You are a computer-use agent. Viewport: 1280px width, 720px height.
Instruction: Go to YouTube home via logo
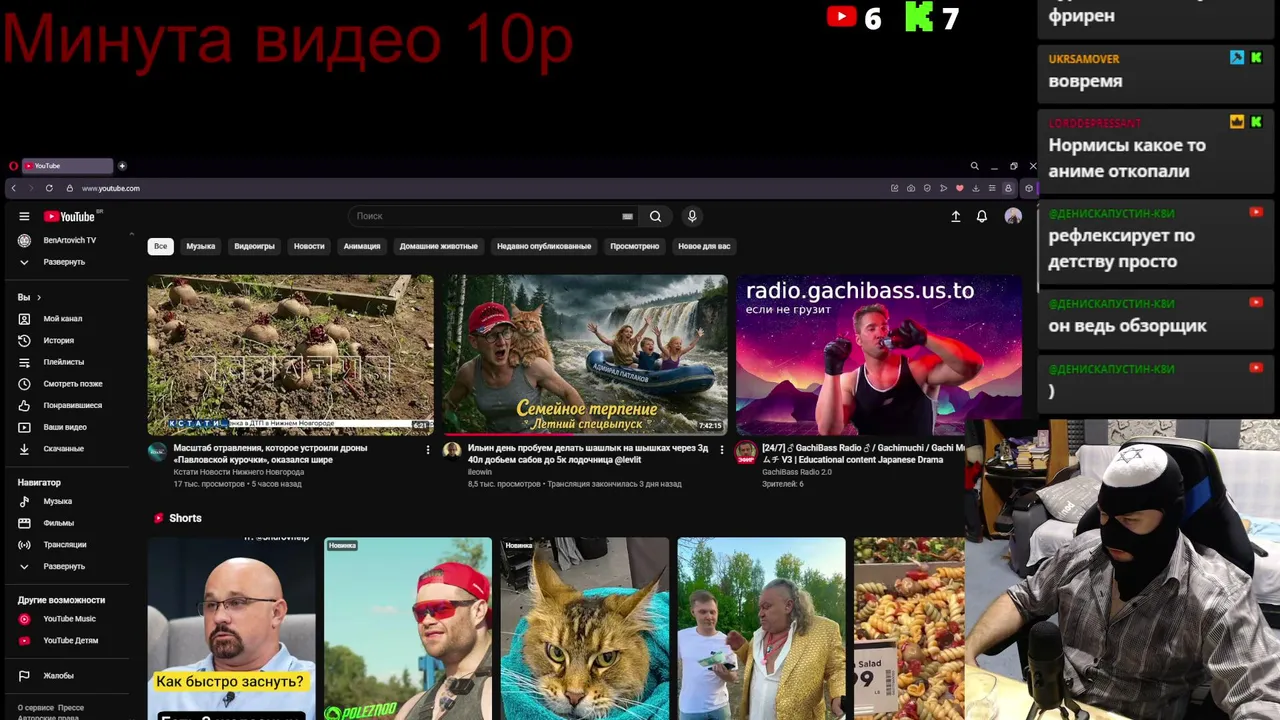69,216
